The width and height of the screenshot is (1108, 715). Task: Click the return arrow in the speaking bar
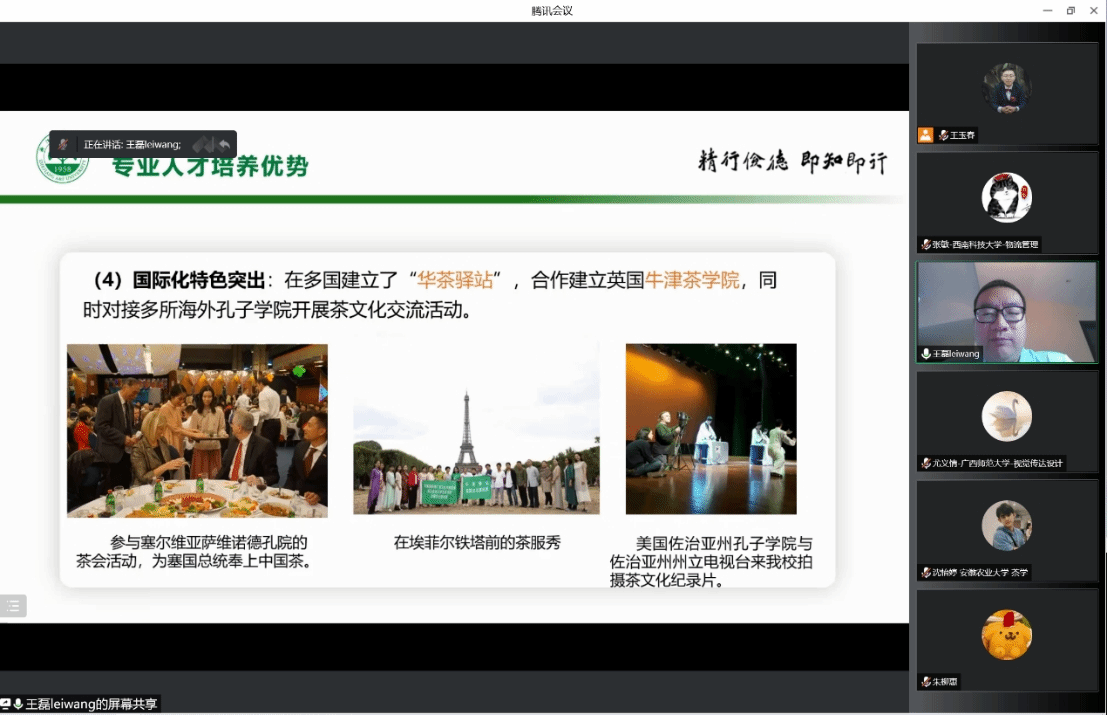[x=224, y=144]
